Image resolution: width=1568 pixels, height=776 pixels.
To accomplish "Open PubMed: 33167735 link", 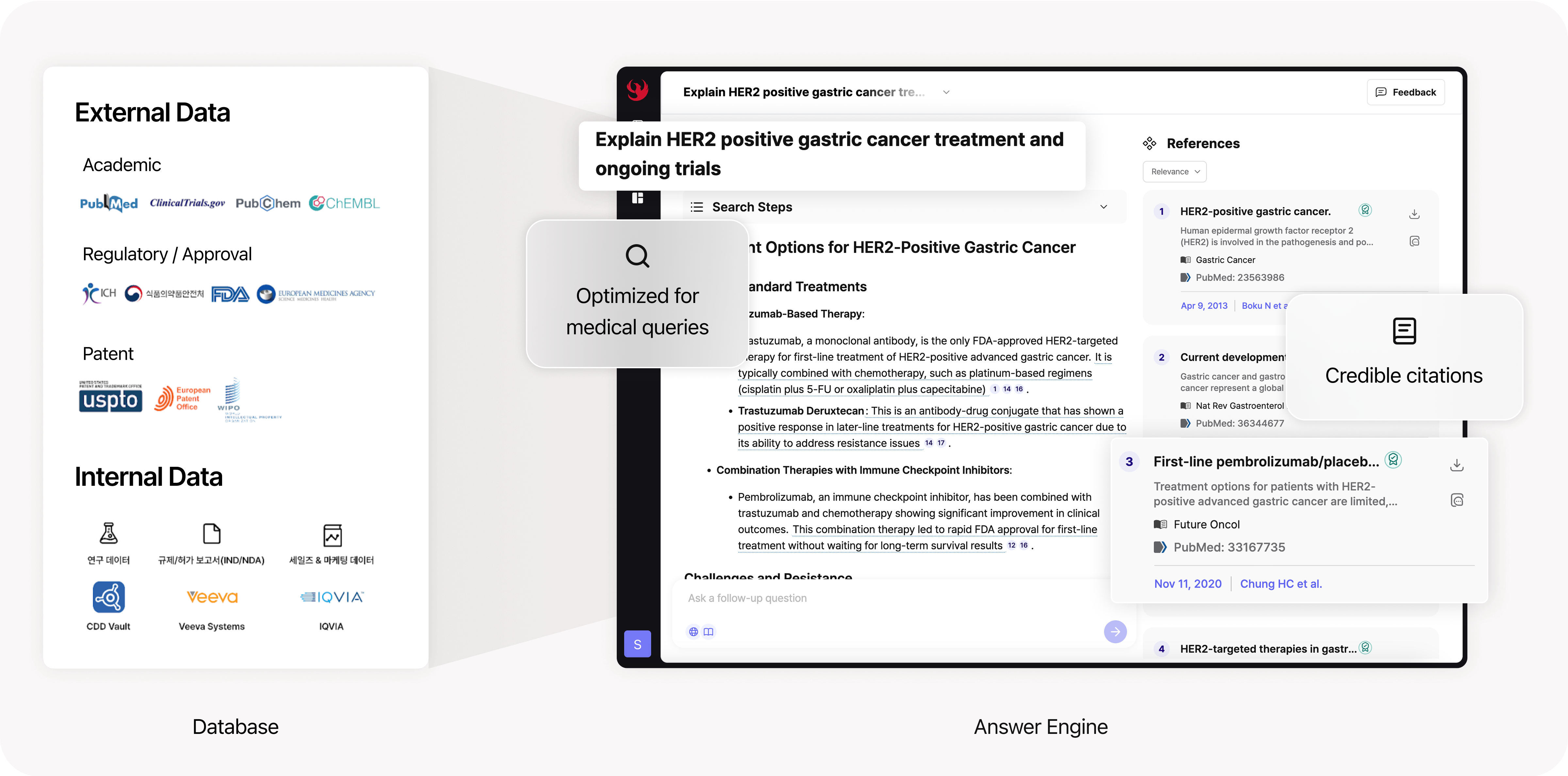I will (1229, 547).
